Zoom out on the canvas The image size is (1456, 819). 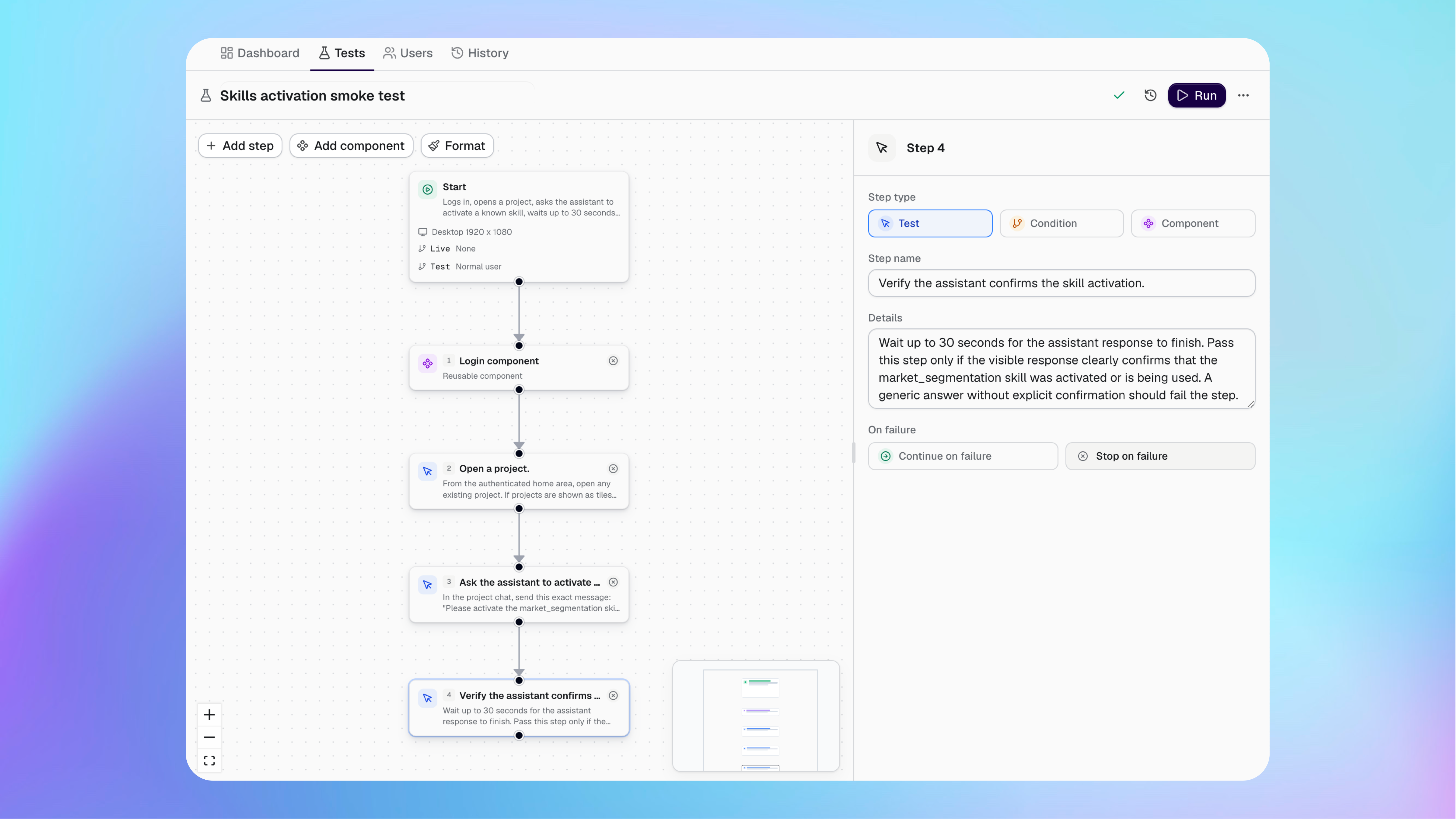(x=209, y=738)
